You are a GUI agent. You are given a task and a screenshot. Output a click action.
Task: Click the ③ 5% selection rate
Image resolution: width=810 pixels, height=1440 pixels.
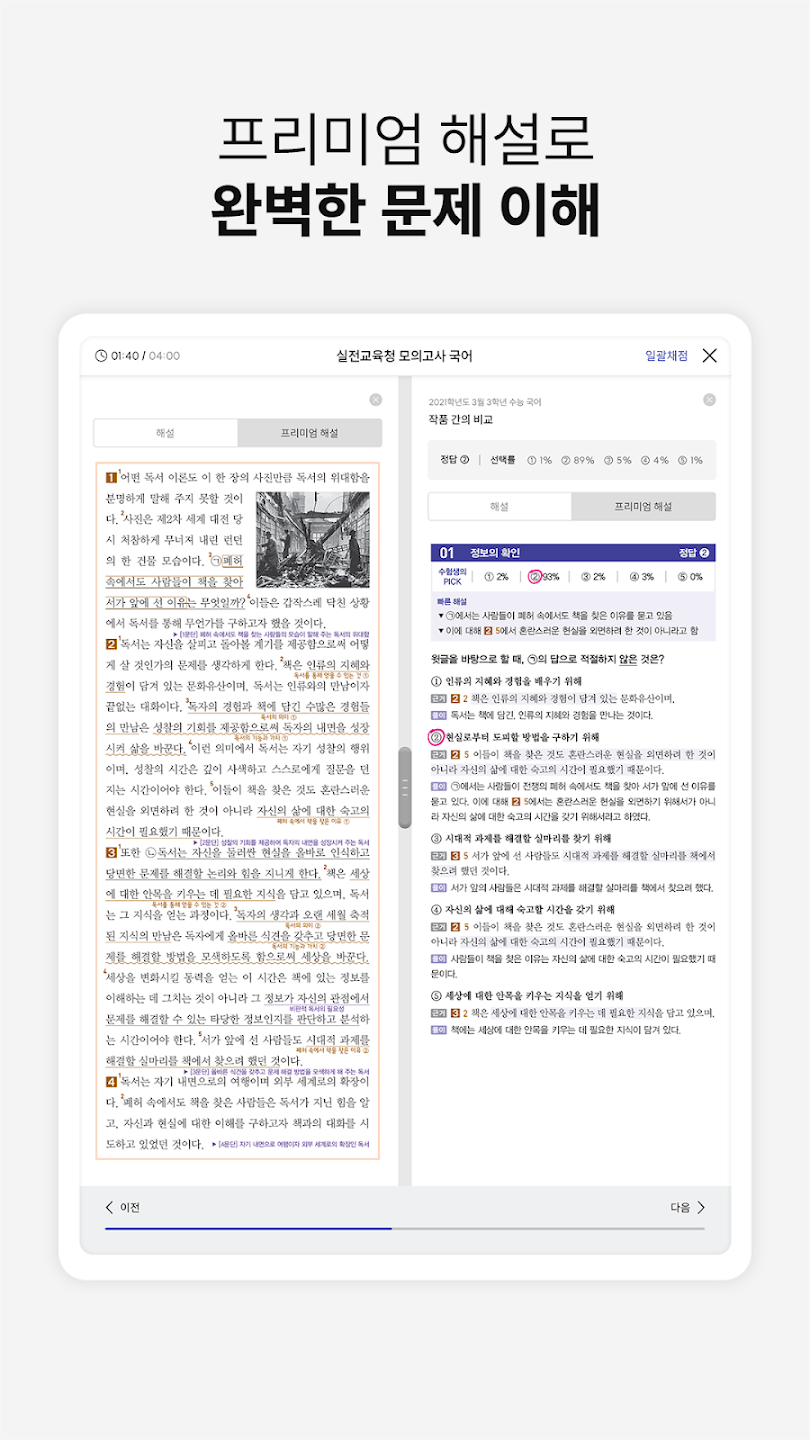[618, 460]
